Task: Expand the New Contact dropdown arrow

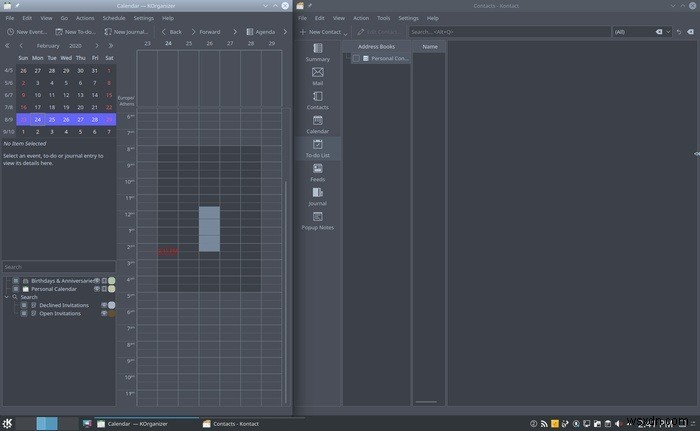Action: tap(346, 33)
